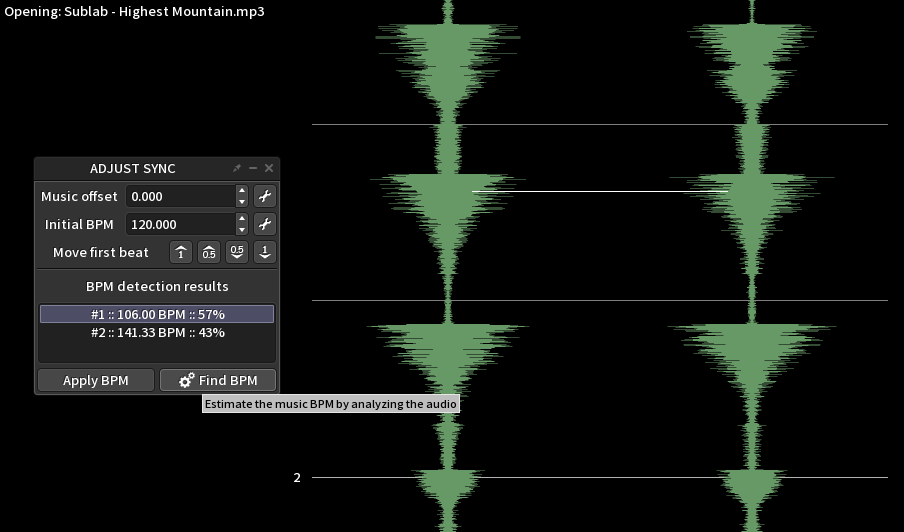Move first beat down by one

pos(264,253)
